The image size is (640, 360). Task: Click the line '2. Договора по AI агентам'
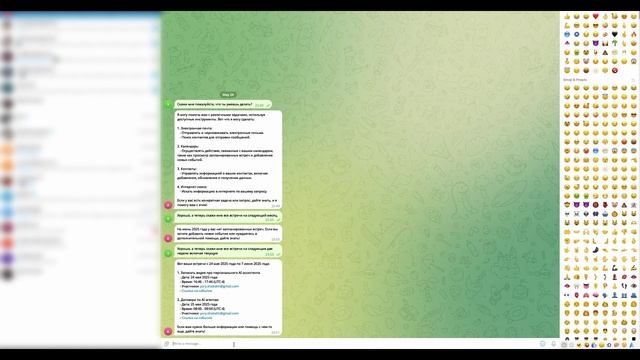(x=198, y=300)
